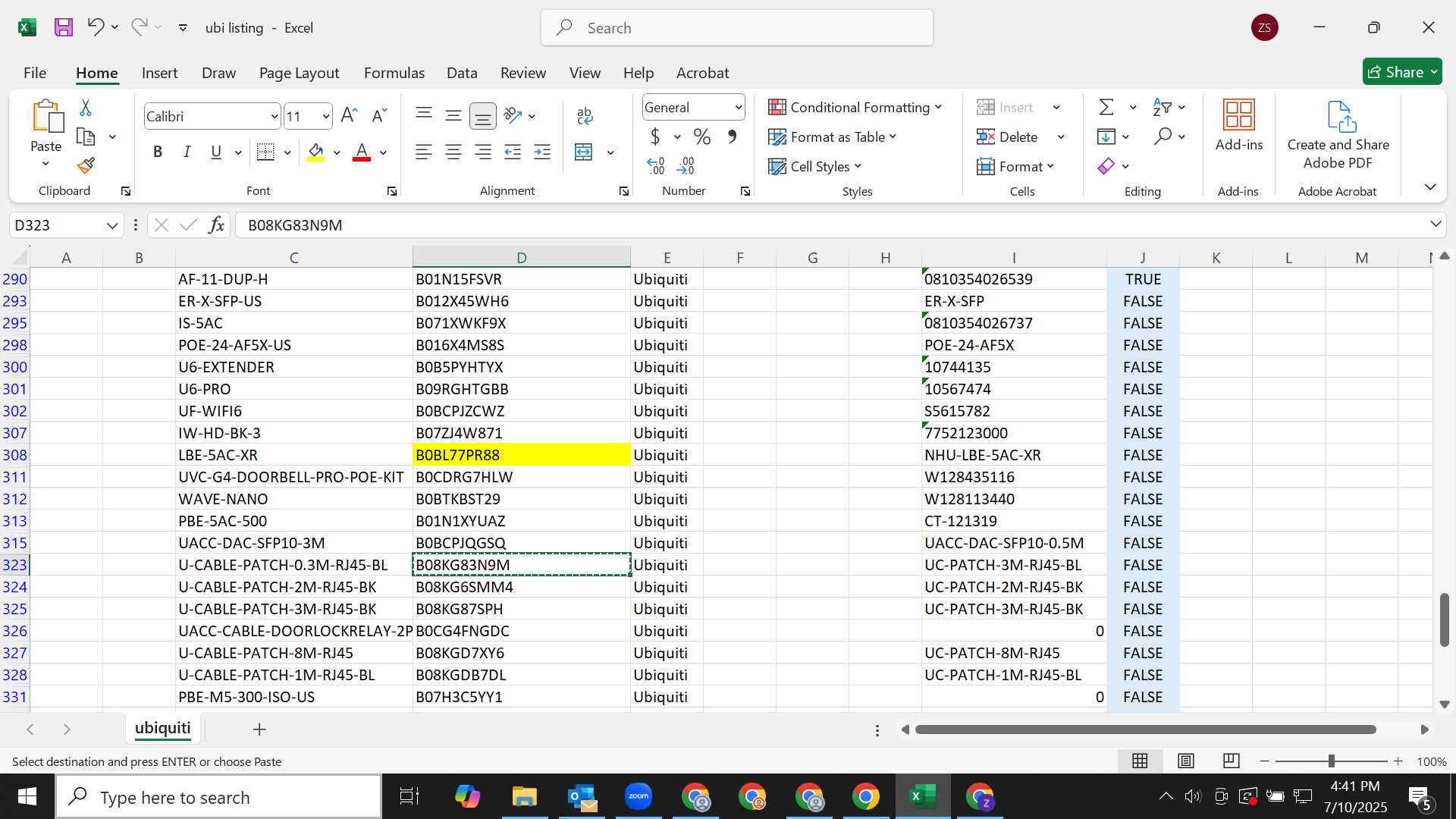The height and width of the screenshot is (819, 1456).
Task: Toggle Top Align for cell
Action: tap(424, 115)
